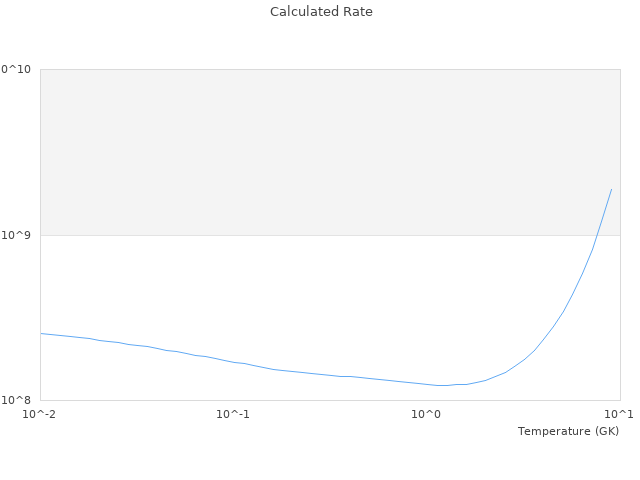The width and height of the screenshot is (640, 480).
Task: Click where the curve crosses the 10^9 gridline
Action: pyautogui.click(x=599, y=235)
